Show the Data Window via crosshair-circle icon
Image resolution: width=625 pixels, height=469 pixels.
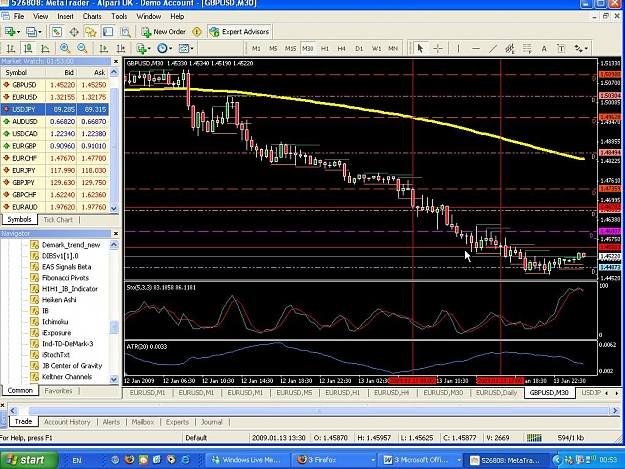pos(74,31)
